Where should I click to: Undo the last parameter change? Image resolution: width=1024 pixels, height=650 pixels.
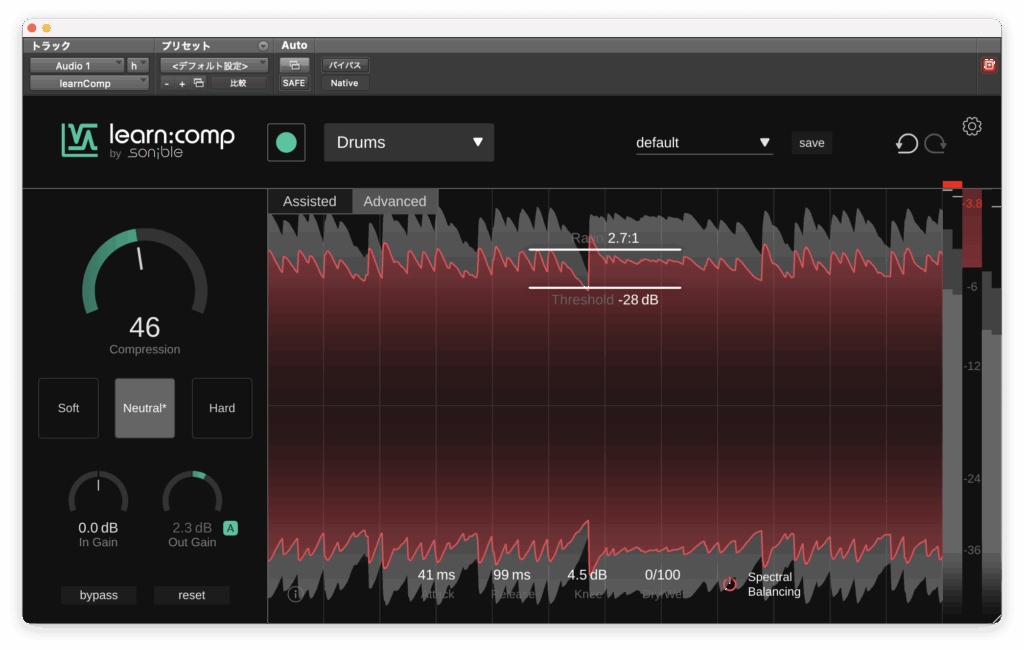[906, 143]
